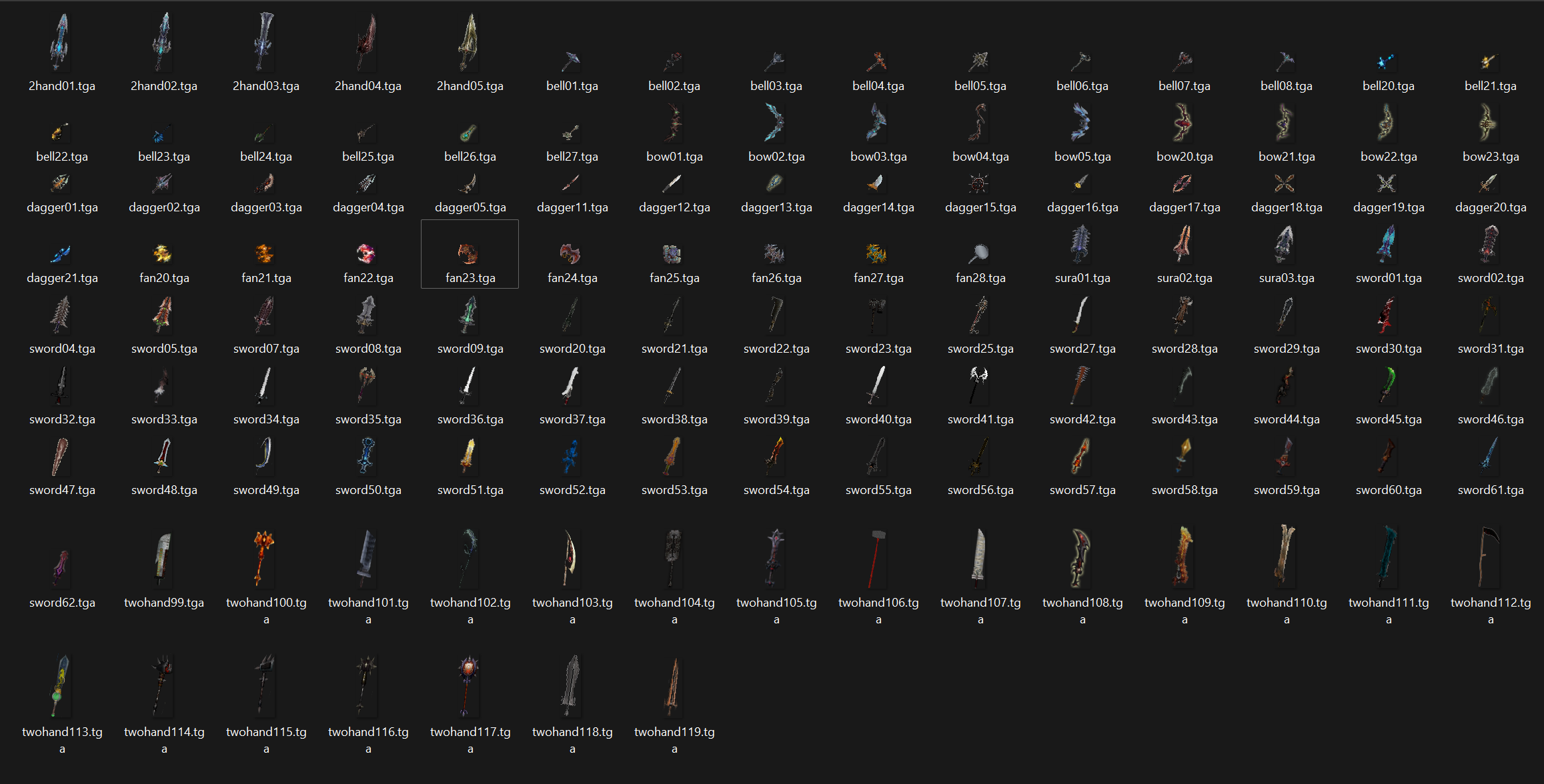Select the sword57.tga icon
The width and height of the screenshot is (1544, 784).
[x=1081, y=456]
